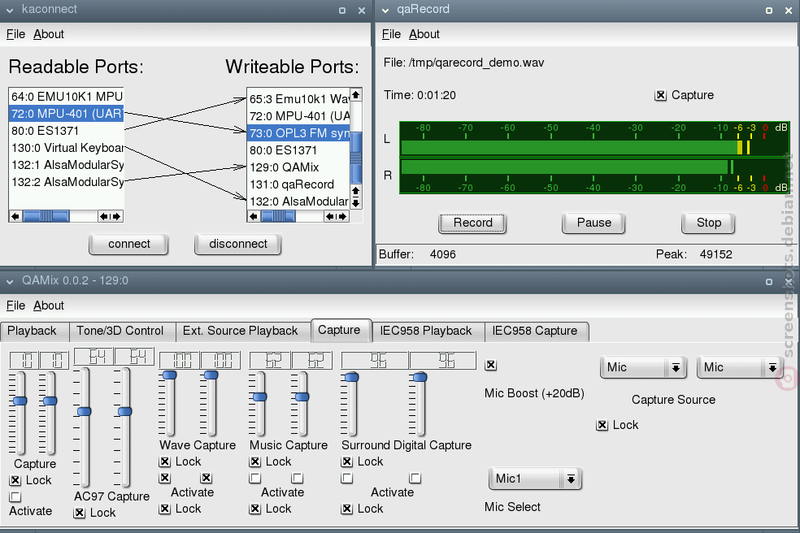Click the right Surround Digital Capture slider handle
Viewport: 800px width, 533px height.
tap(420, 377)
